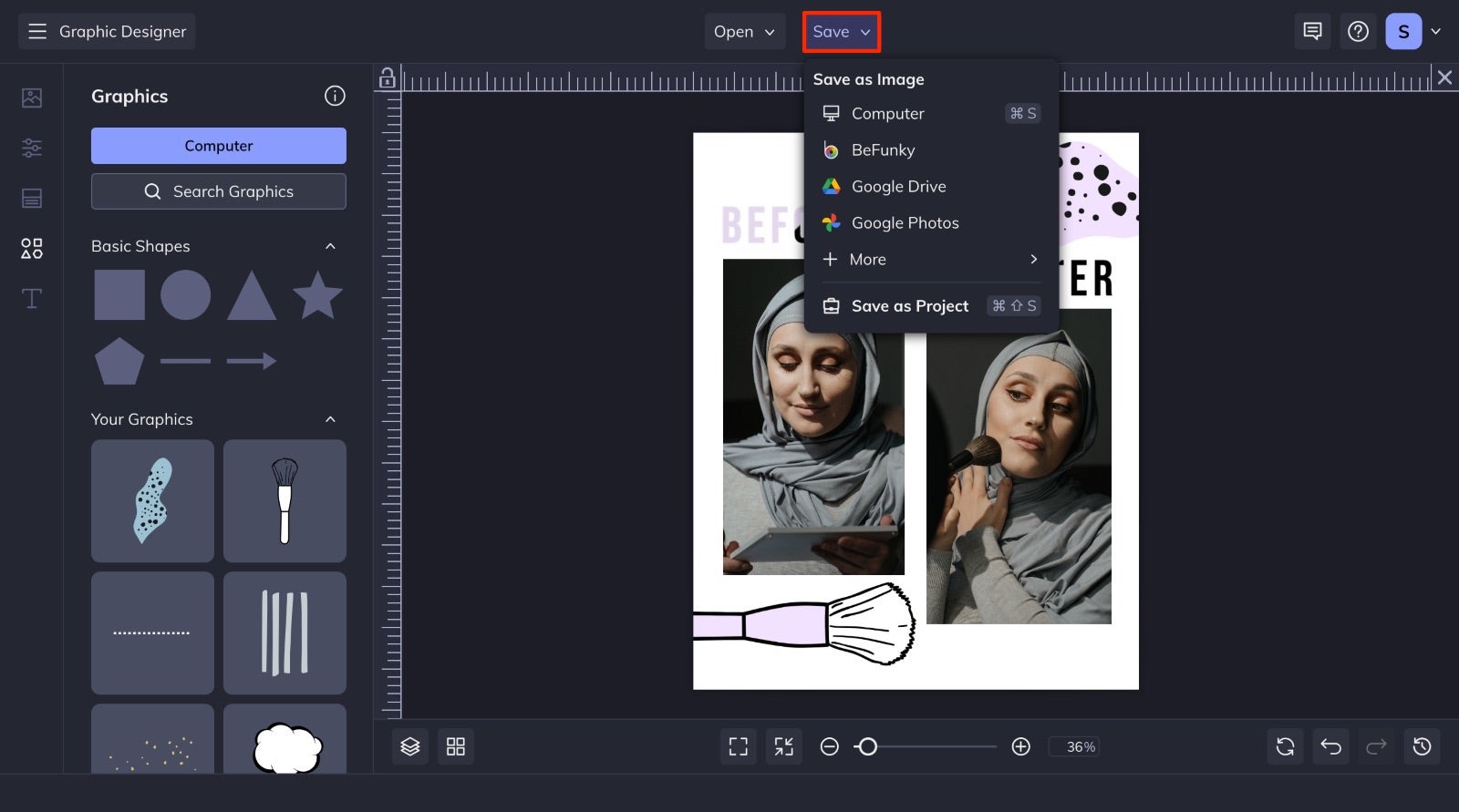Click the Fit to Screen icon
The height and width of the screenshot is (812, 1459).
[x=739, y=746]
